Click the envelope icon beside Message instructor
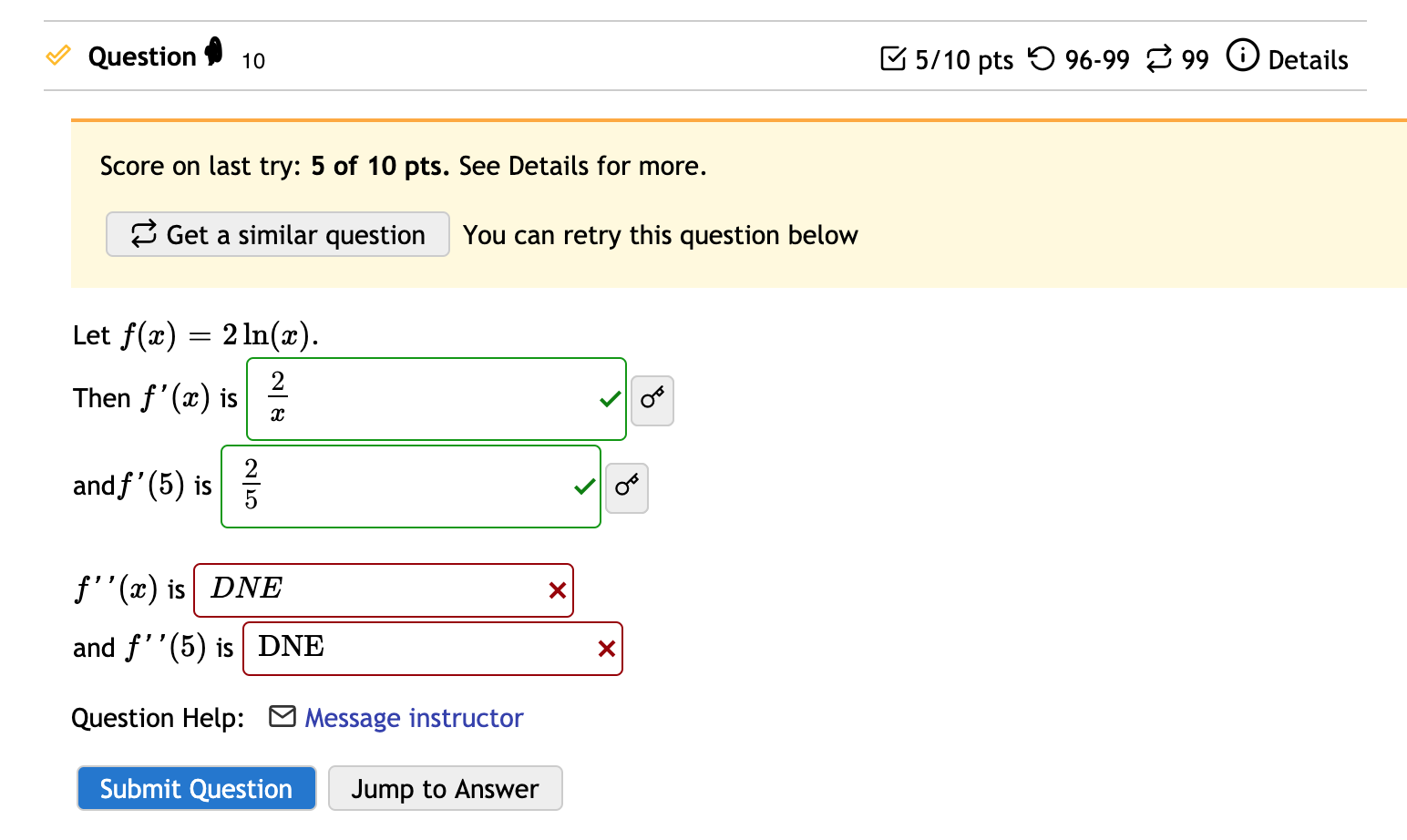This screenshot has height=840, width=1407. pyautogui.click(x=282, y=717)
